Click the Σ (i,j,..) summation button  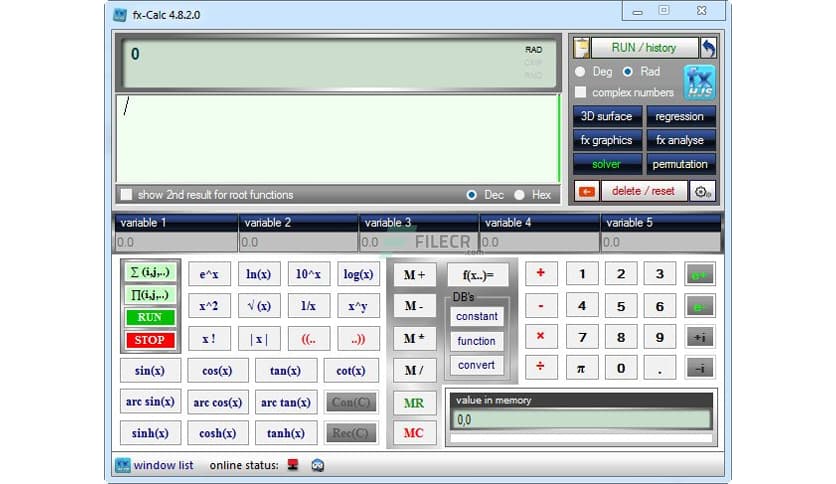click(150, 272)
